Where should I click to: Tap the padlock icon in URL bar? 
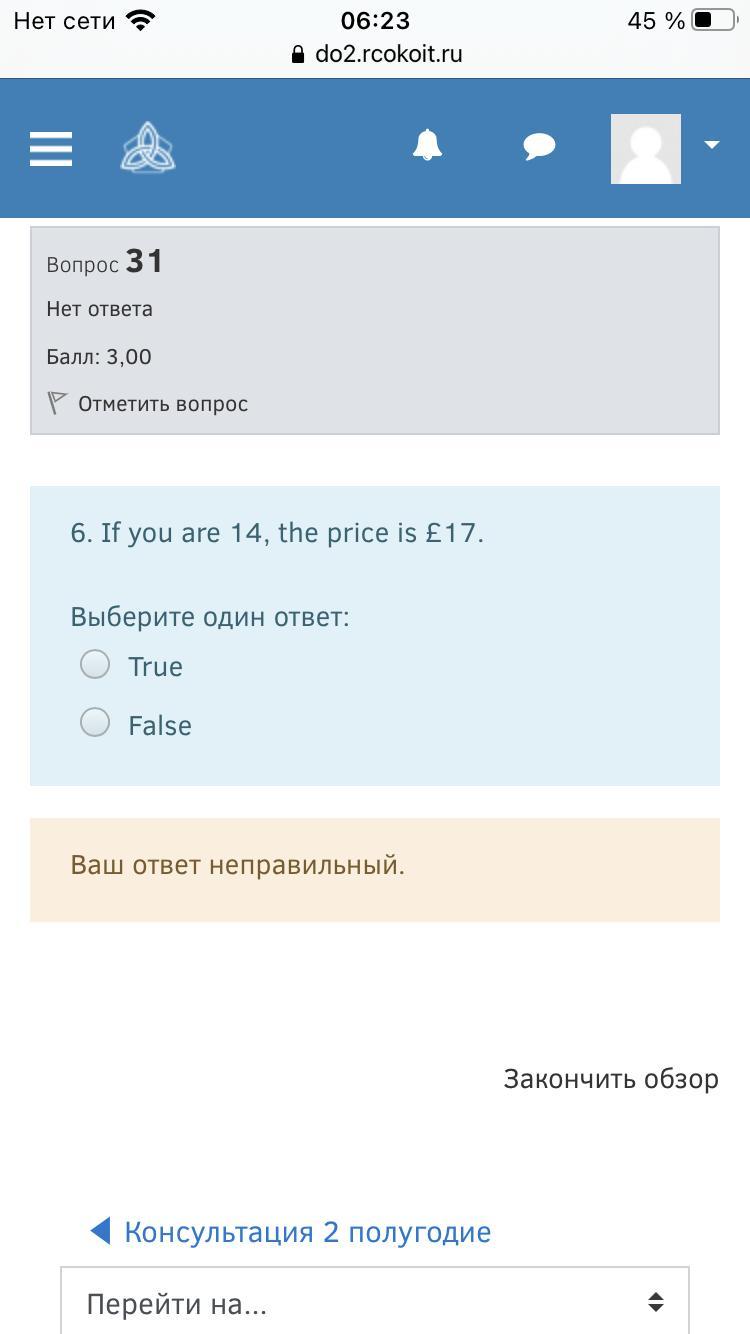click(x=298, y=55)
